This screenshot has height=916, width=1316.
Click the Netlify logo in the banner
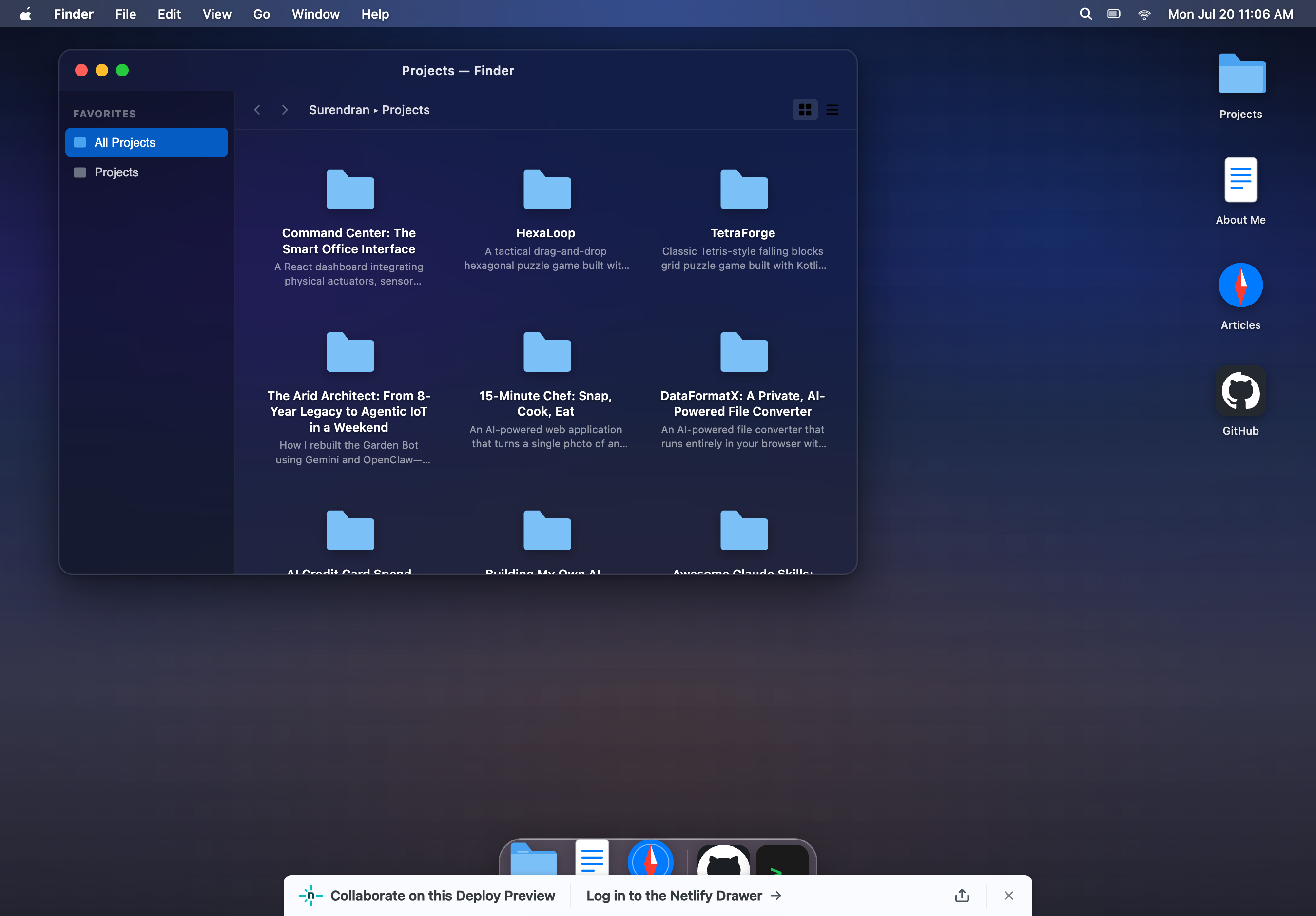310,896
